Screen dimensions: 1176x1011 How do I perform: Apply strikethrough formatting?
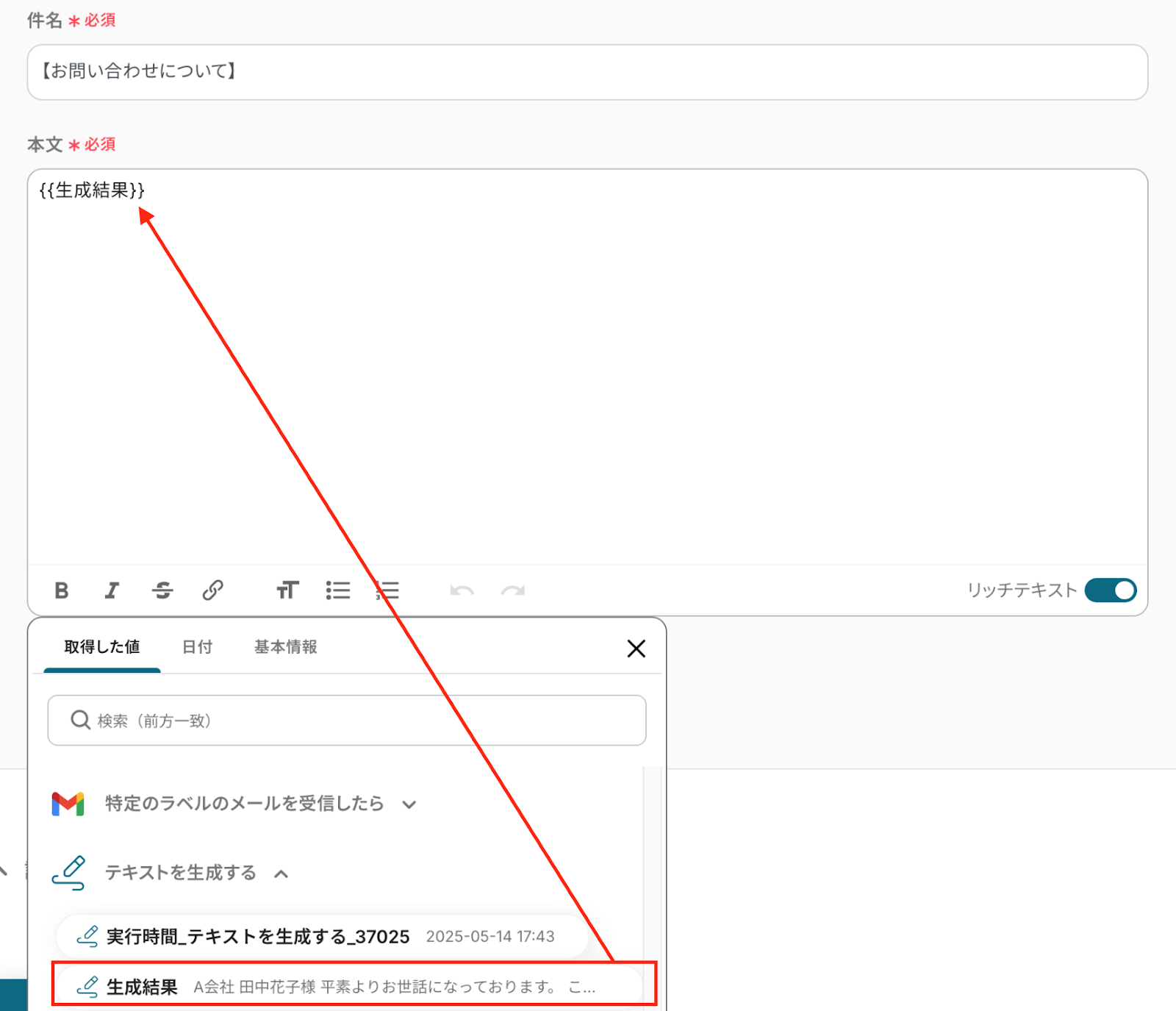tap(162, 590)
